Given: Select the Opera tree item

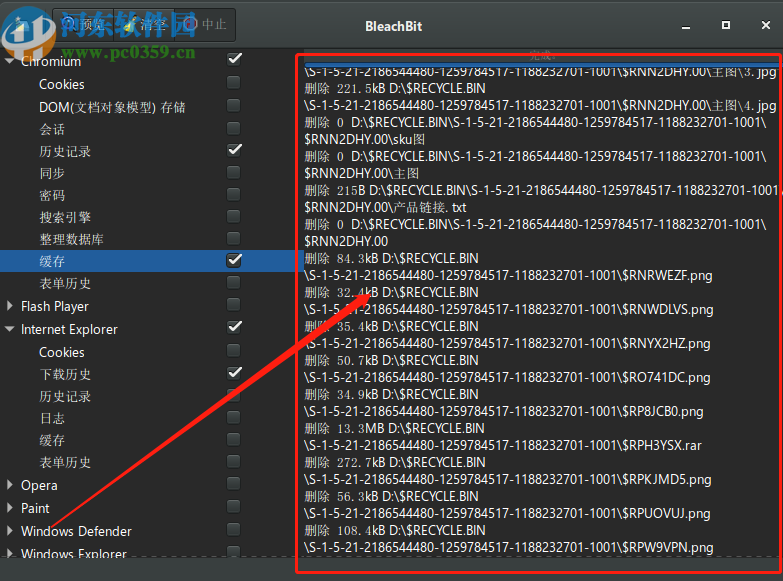Looking at the screenshot, I should 39,485.
